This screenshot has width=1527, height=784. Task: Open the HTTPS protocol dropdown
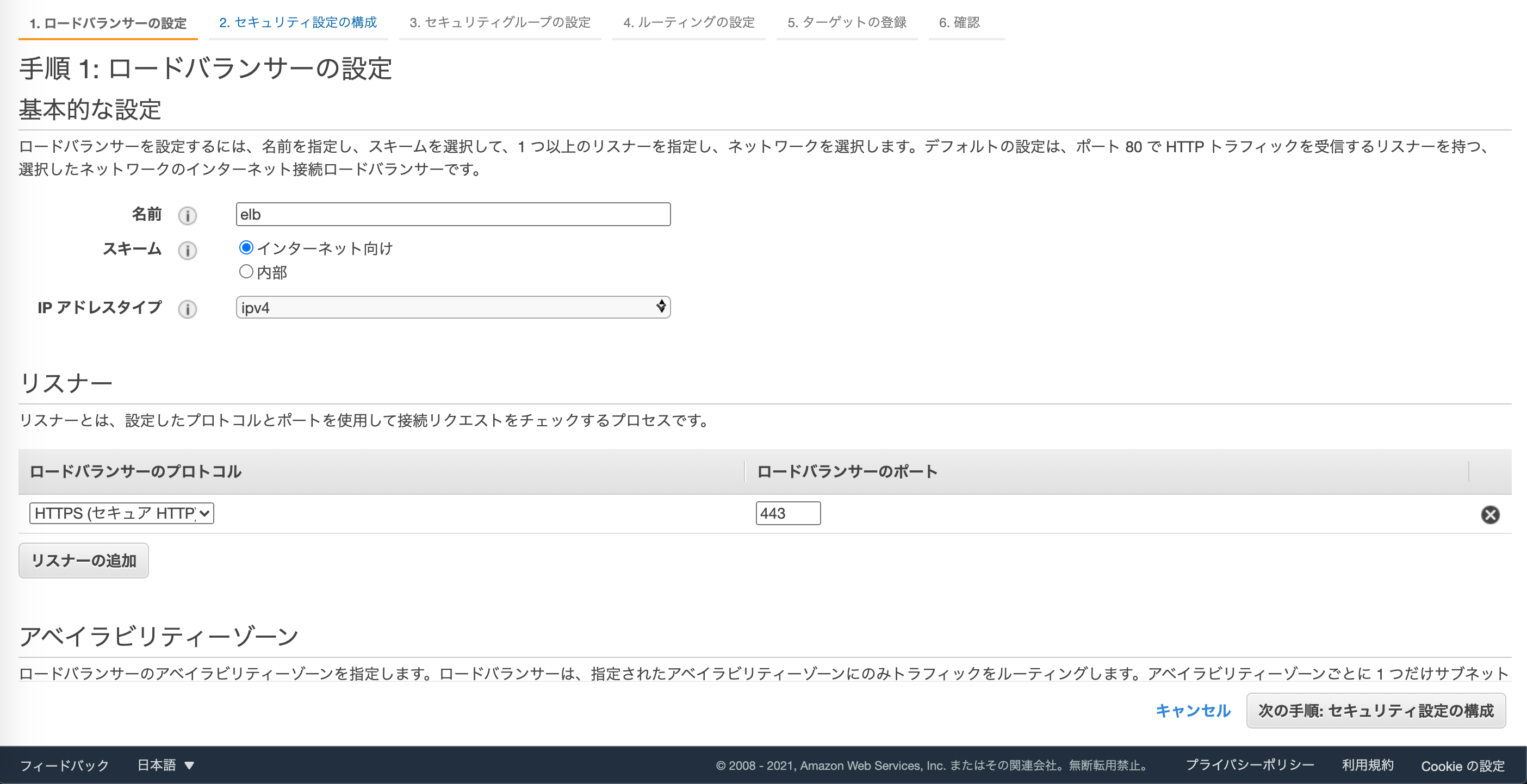pyautogui.click(x=121, y=513)
